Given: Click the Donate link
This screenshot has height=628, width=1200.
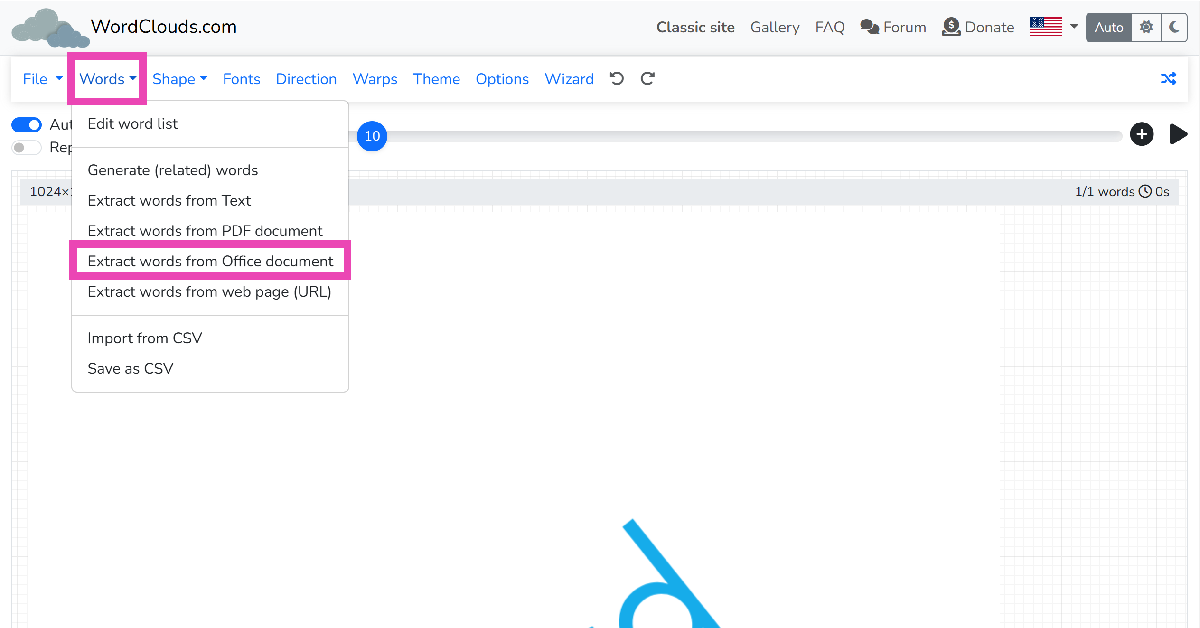Looking at the screenshot, I should (978, 27).
